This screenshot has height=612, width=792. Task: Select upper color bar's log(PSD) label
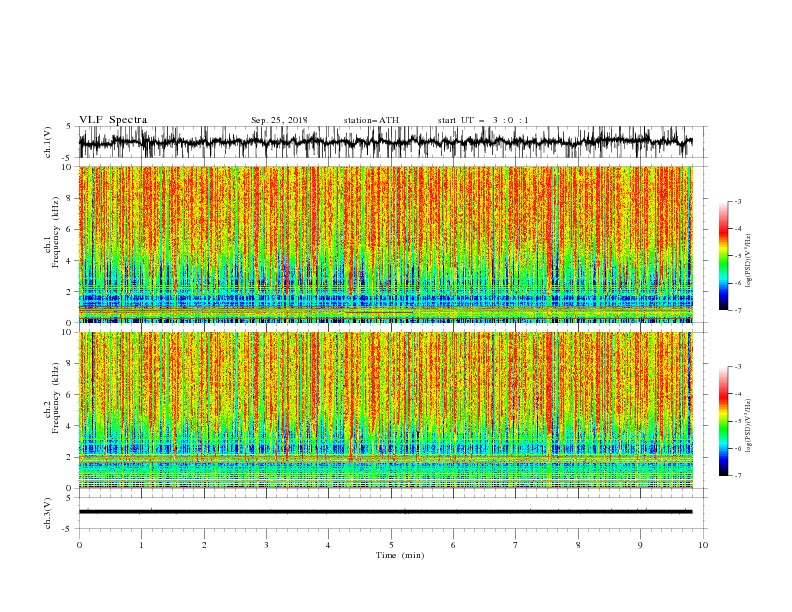tap(749, 261)
